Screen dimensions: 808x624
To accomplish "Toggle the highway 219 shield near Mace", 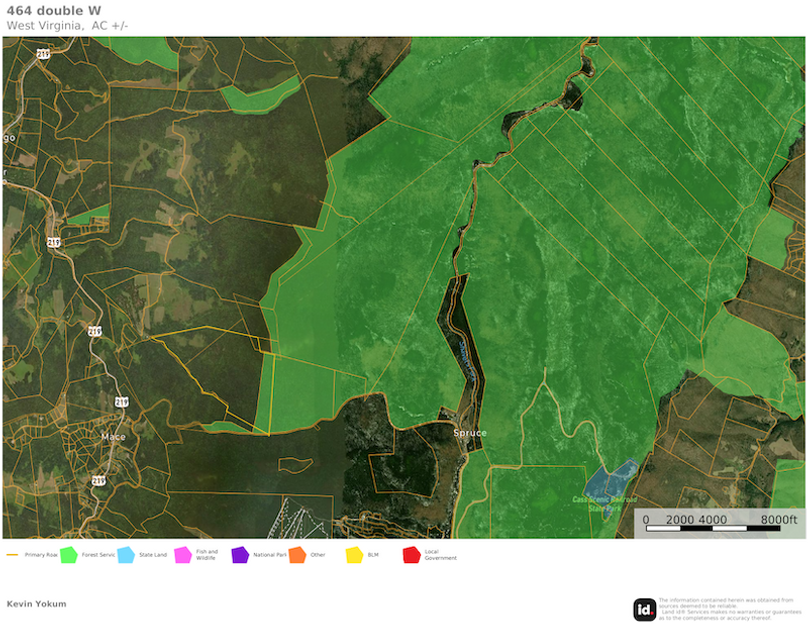I will pos(120,400).
